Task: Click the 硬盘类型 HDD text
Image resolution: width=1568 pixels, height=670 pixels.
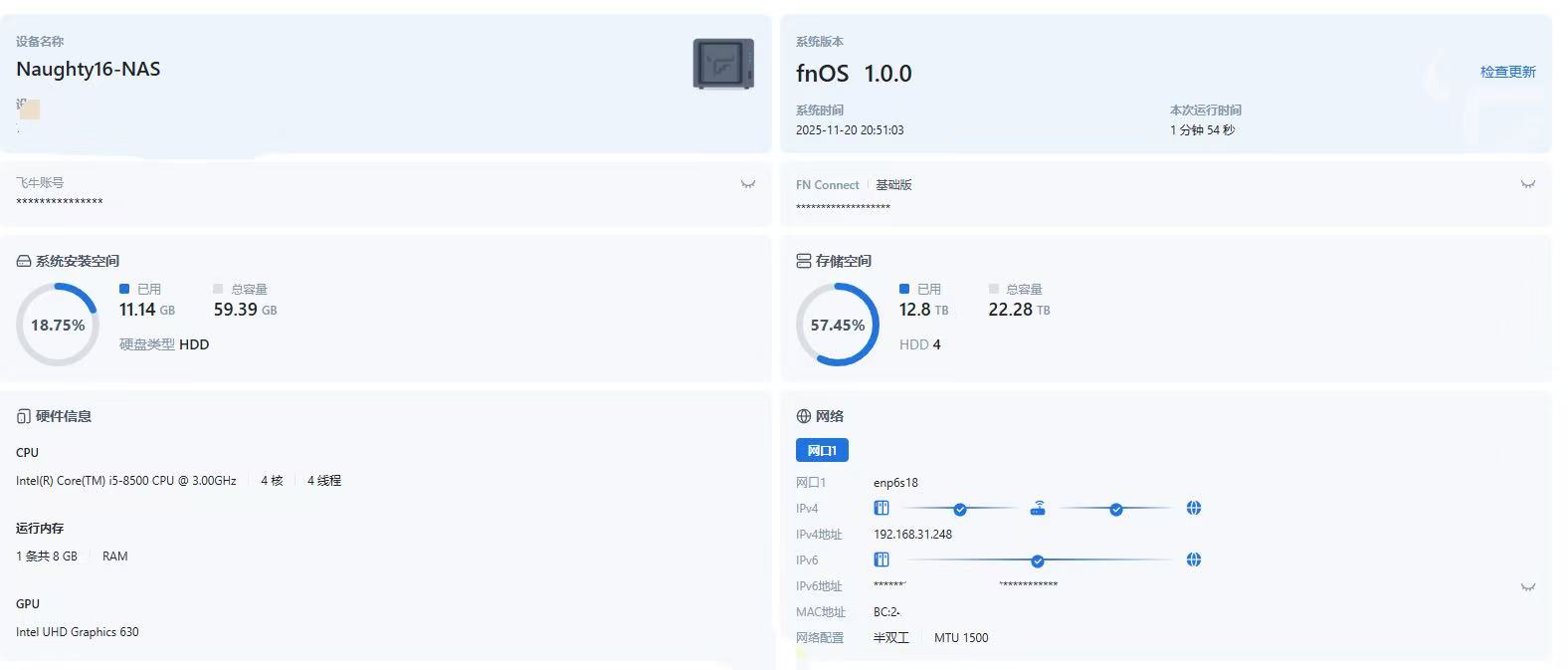Action: 164,344
